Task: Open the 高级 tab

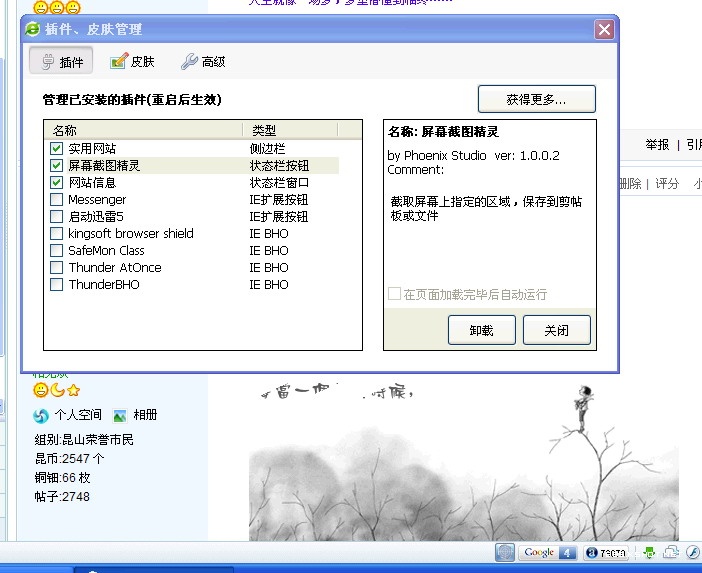Action: (x=203, y=62)
